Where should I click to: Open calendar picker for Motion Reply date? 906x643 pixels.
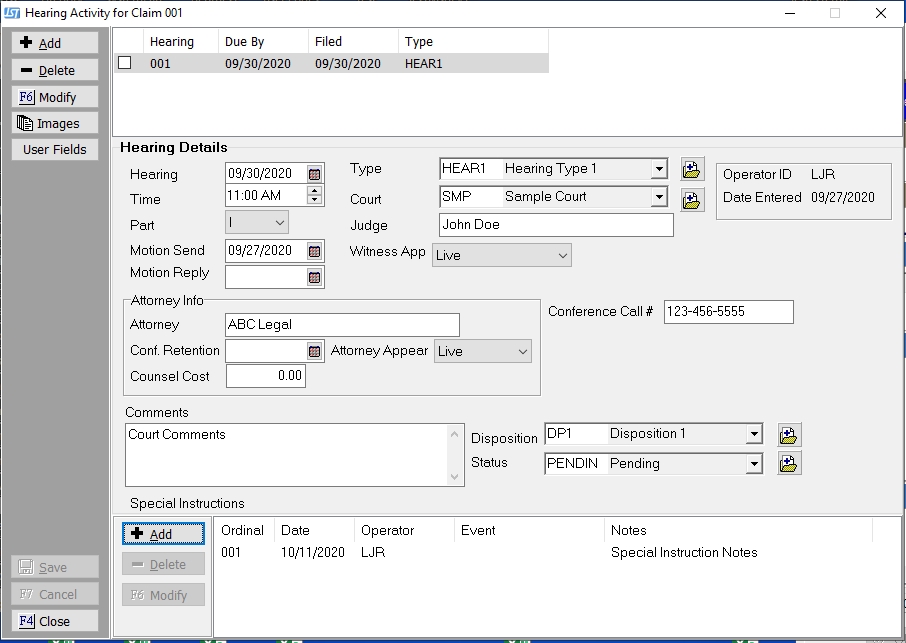(x=315, y=277)
